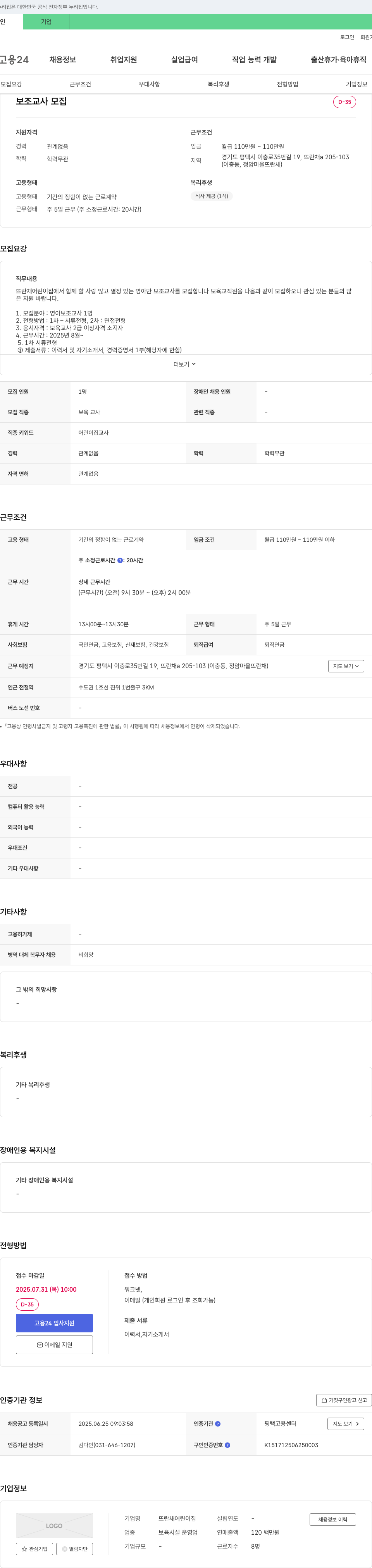Viewport: 372px width, 1568px height.
Task: Open the info icon next to 인증기관 label
Action: pos(218,1424)
